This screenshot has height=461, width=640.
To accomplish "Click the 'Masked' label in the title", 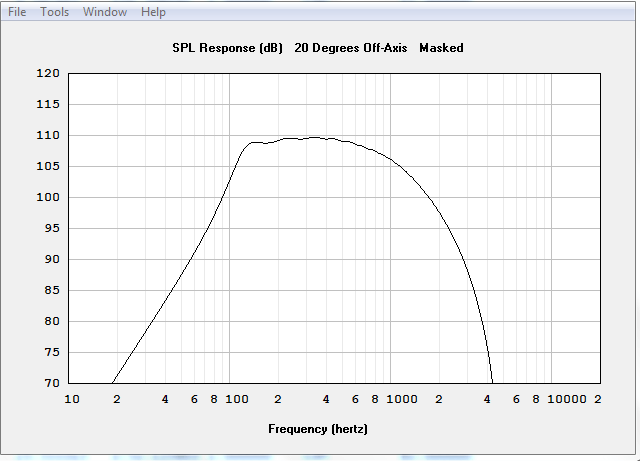I will 441,48.
